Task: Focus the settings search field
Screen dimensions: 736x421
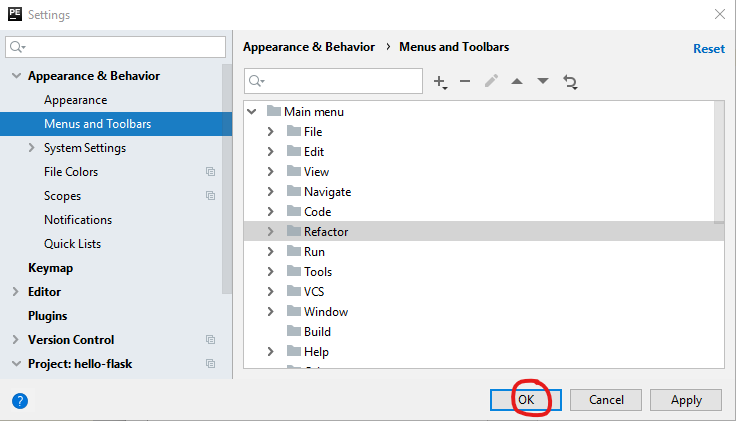Action: click(x=115, y=47)
